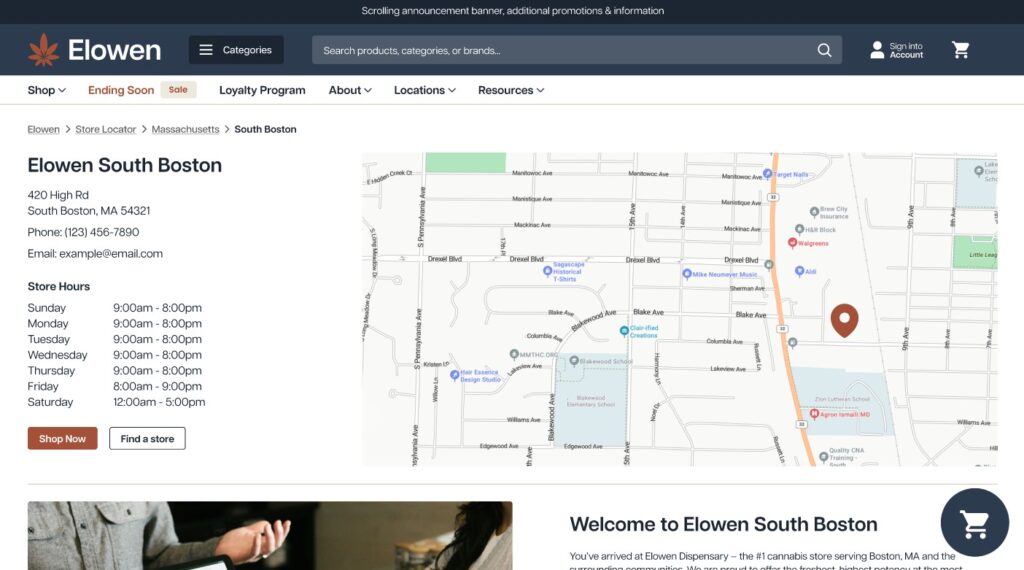Click the 420 High Rd address line
1024x570 pixels.
58,195
